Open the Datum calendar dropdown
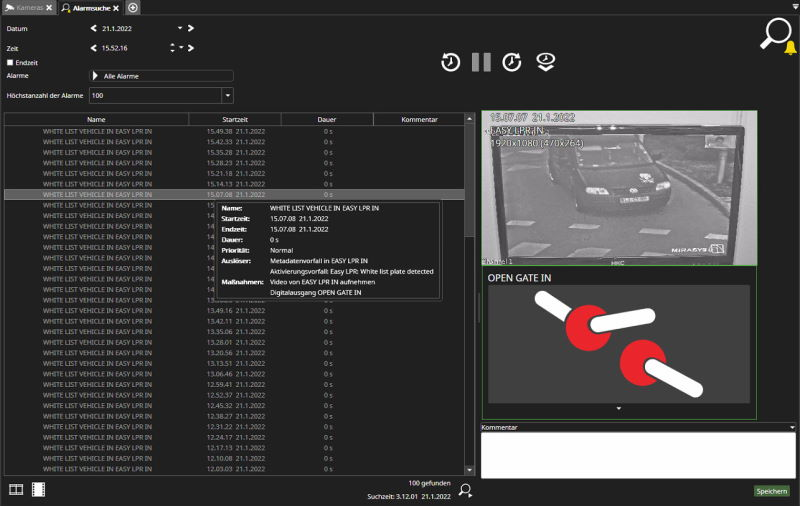800x506 pixels. (x=180, y=29)
